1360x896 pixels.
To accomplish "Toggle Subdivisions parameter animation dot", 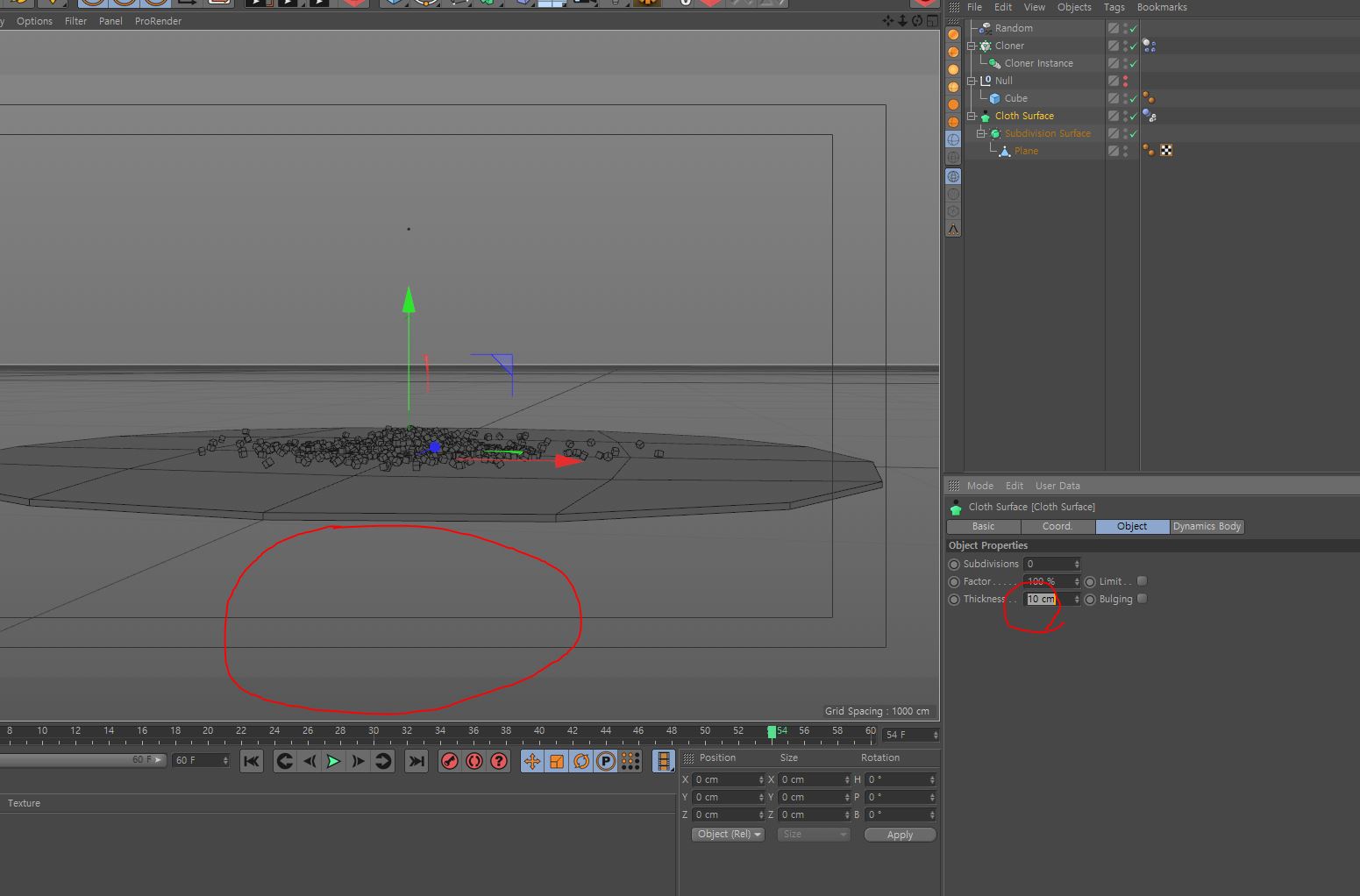I will [954, 564].
